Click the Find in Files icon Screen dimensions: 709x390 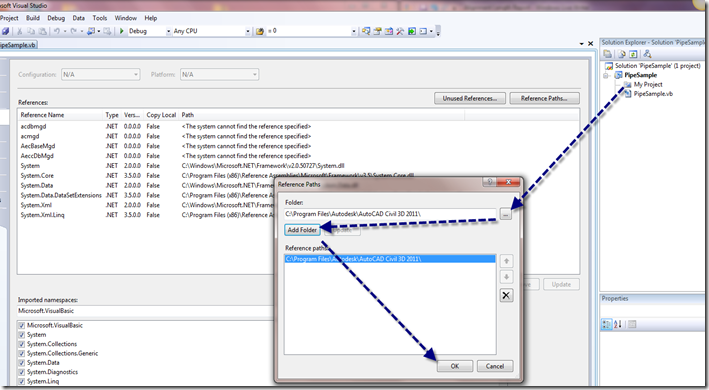click(260, 31)
